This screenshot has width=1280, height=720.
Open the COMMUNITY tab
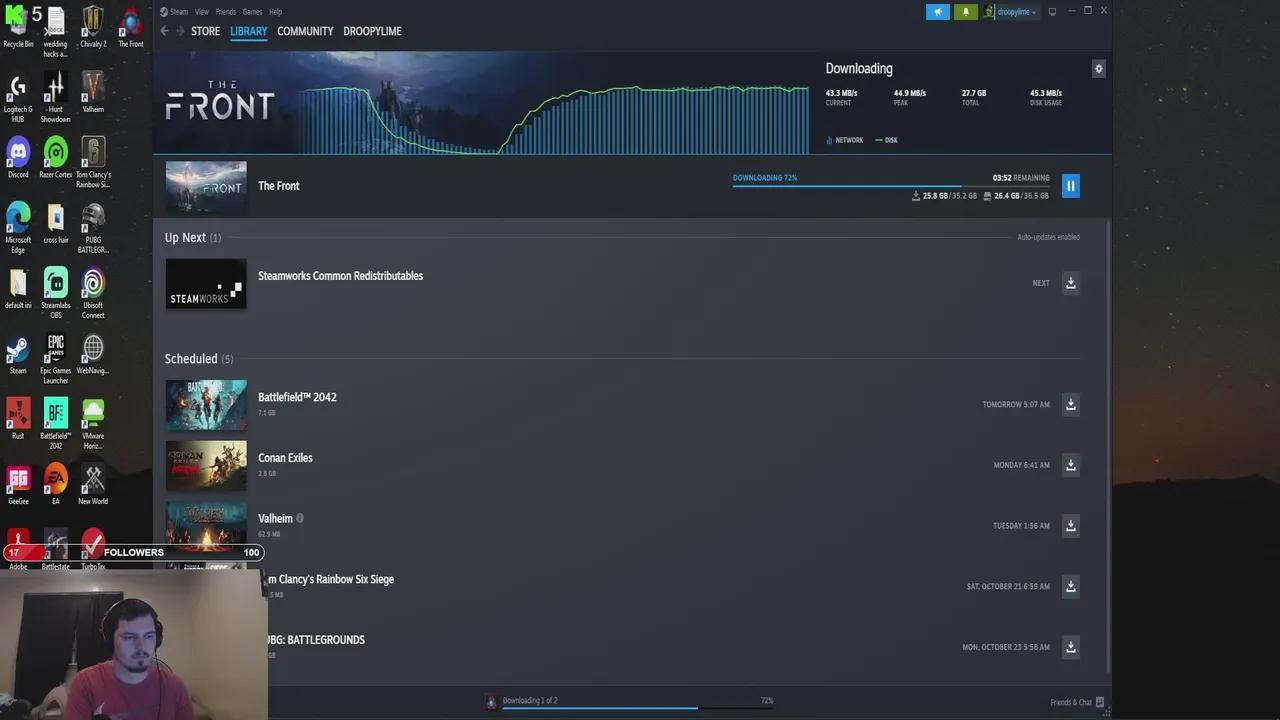click(x=305, y=31)
